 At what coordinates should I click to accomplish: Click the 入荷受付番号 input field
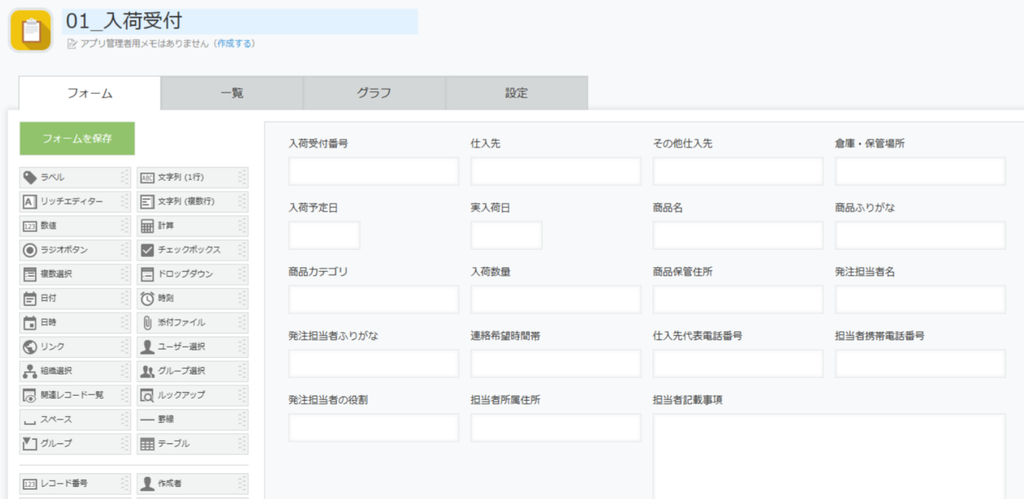[374, 171]
